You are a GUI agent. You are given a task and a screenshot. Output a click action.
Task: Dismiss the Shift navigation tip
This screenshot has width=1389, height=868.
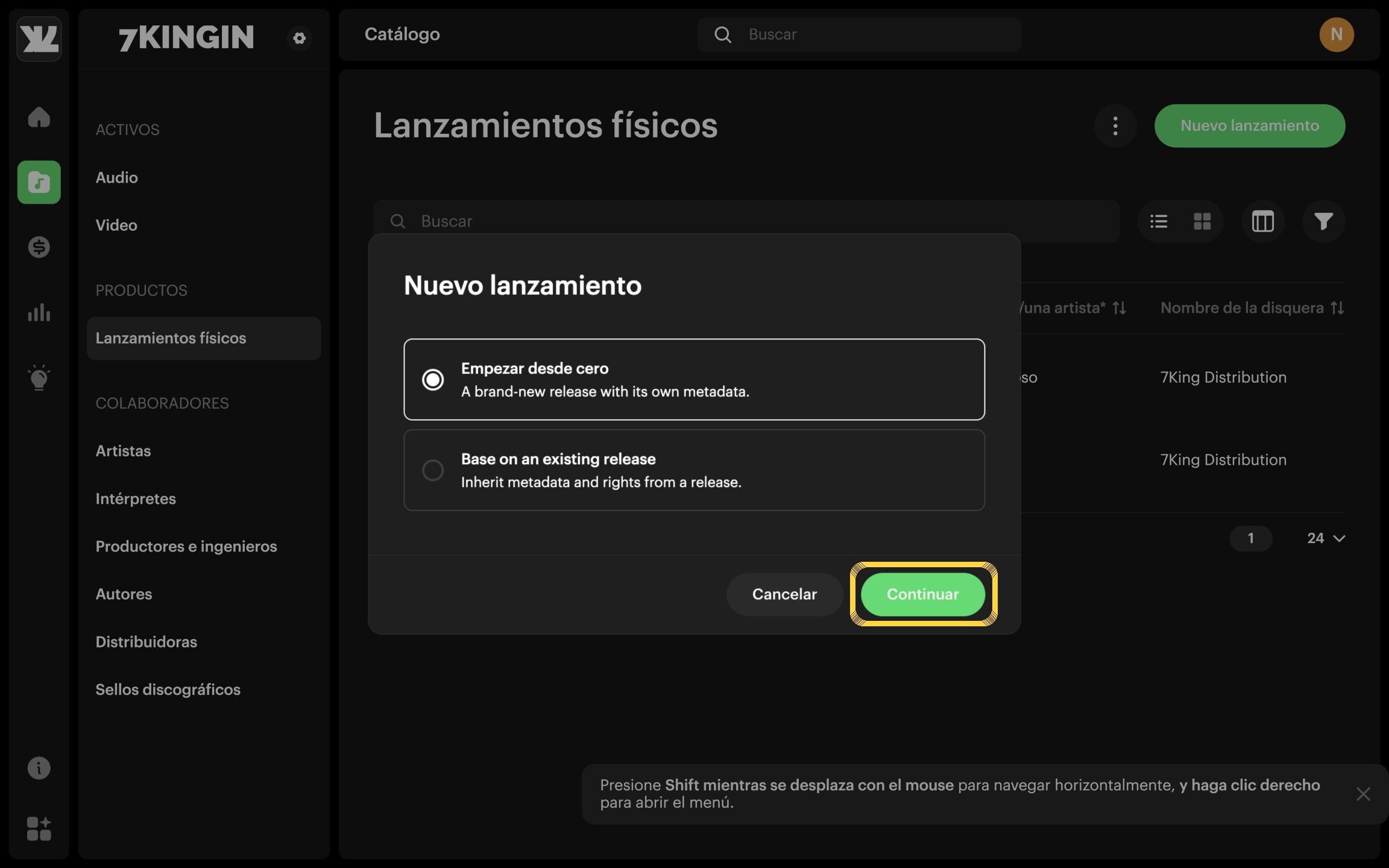click(x=1363, y=794)
